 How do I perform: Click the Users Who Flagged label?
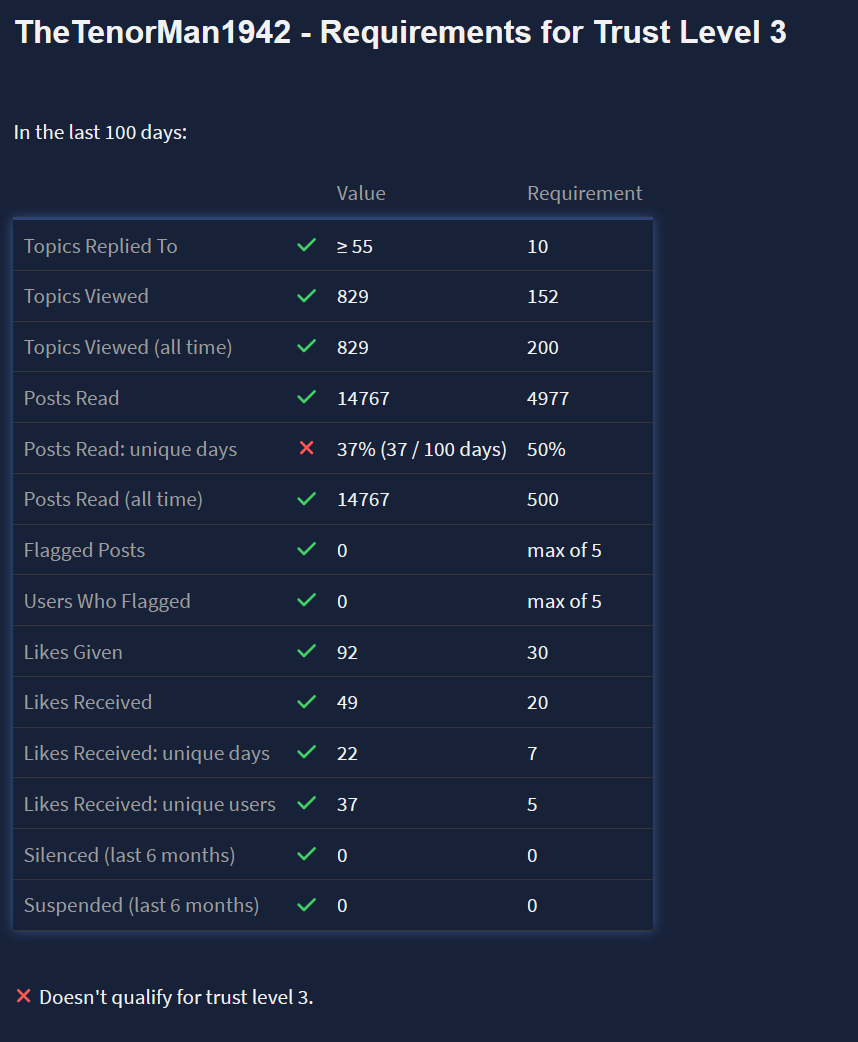point(107,601)
